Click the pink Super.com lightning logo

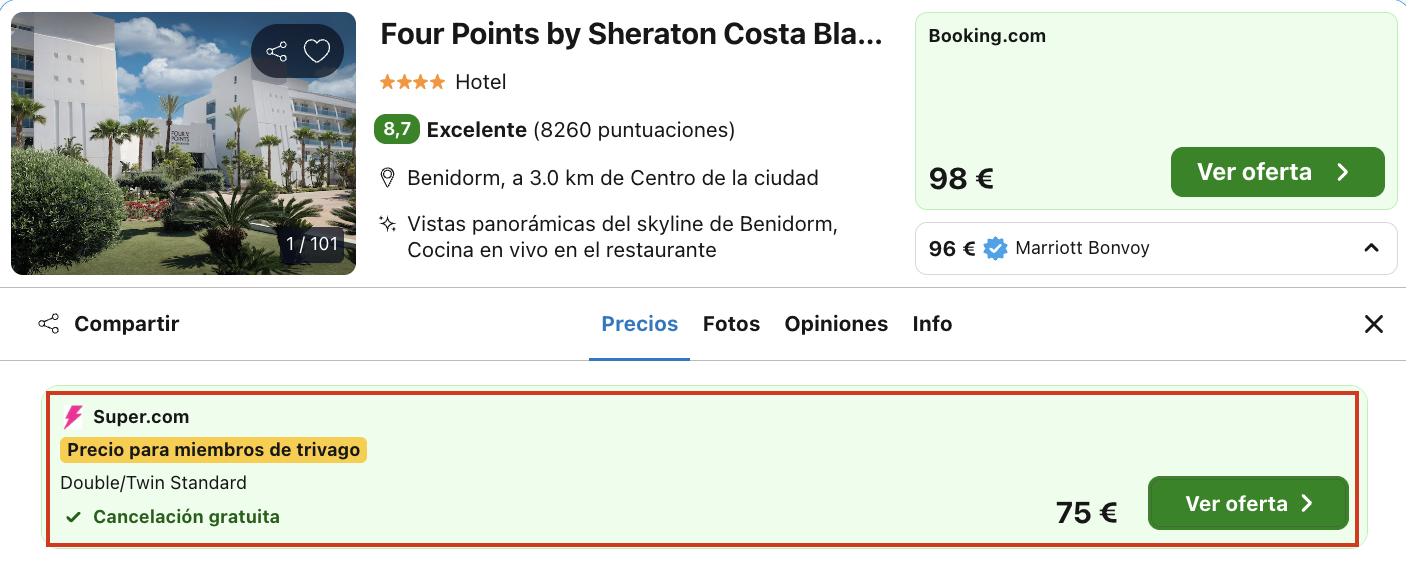click(x=73, y=417)
